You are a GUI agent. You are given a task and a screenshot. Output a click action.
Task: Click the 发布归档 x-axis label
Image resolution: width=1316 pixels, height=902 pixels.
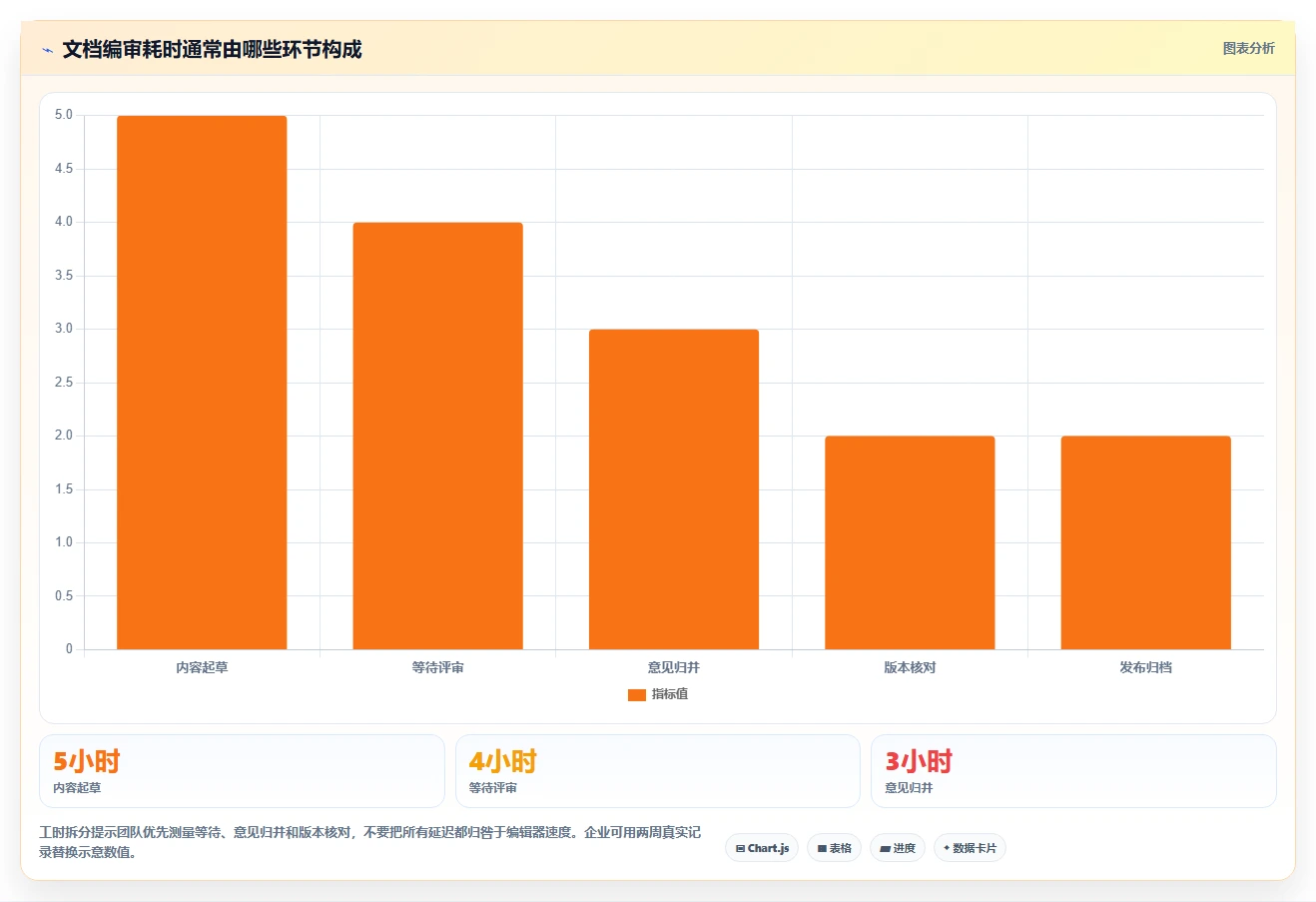pyautogui.click(x=1145, y=667)
